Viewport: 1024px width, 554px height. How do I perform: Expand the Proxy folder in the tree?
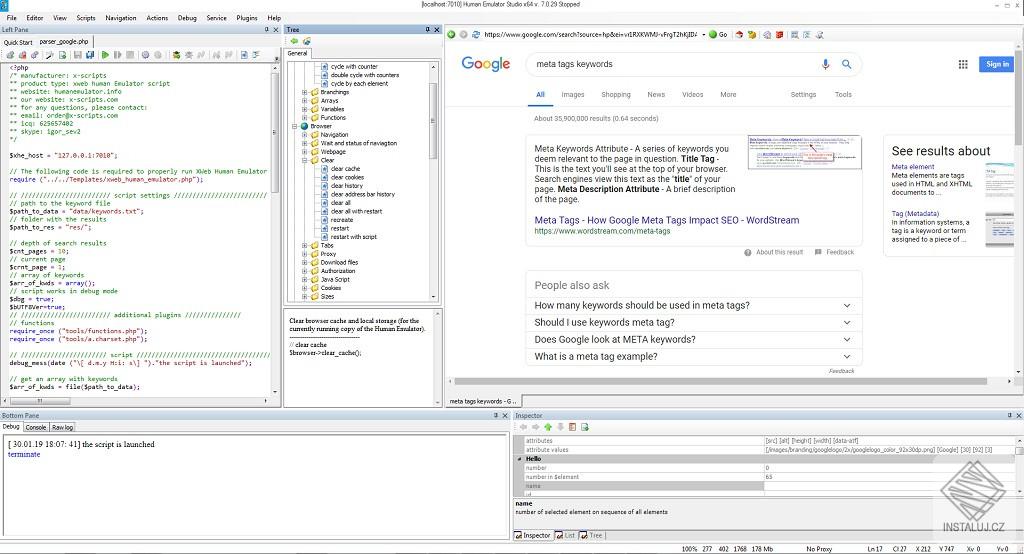[304, 253]
